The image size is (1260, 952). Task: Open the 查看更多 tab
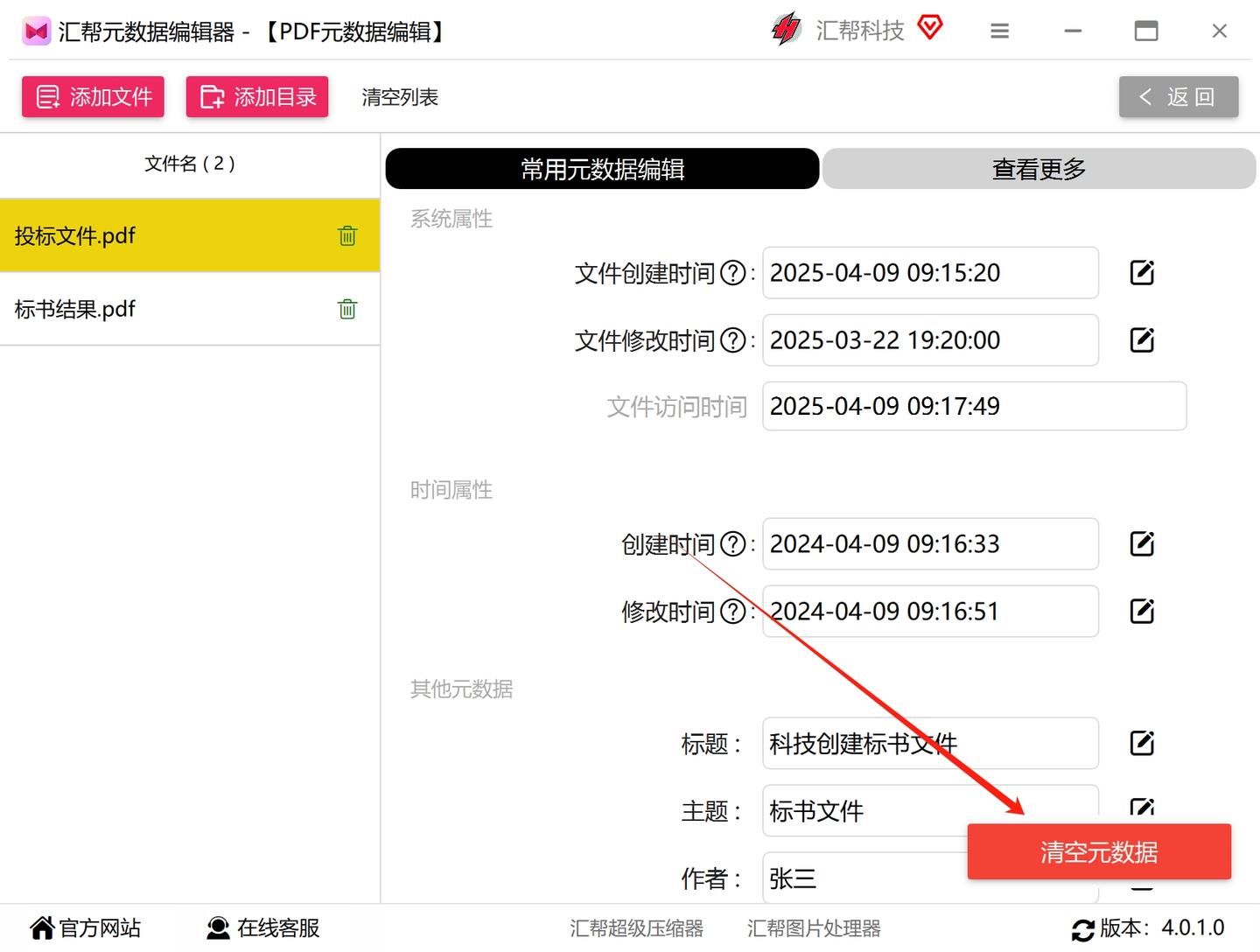tap(1039, 169)
